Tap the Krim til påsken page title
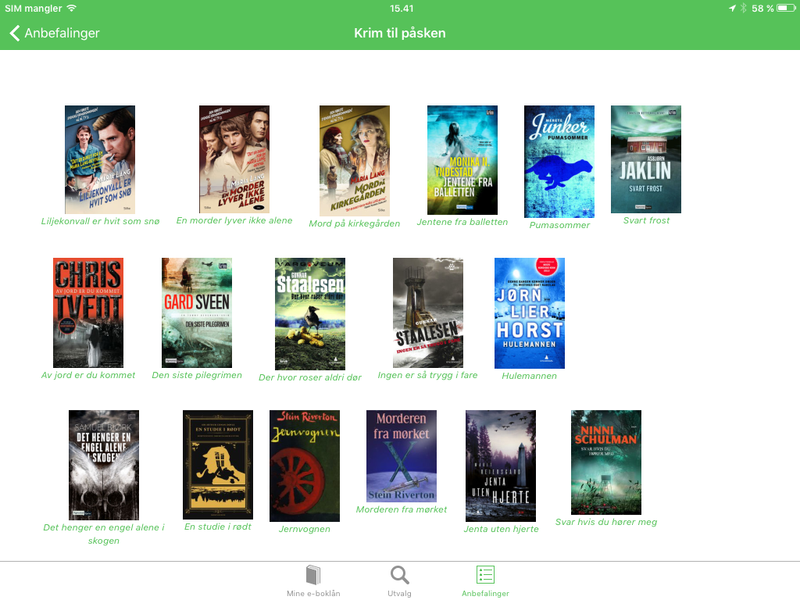 (400, 33)
